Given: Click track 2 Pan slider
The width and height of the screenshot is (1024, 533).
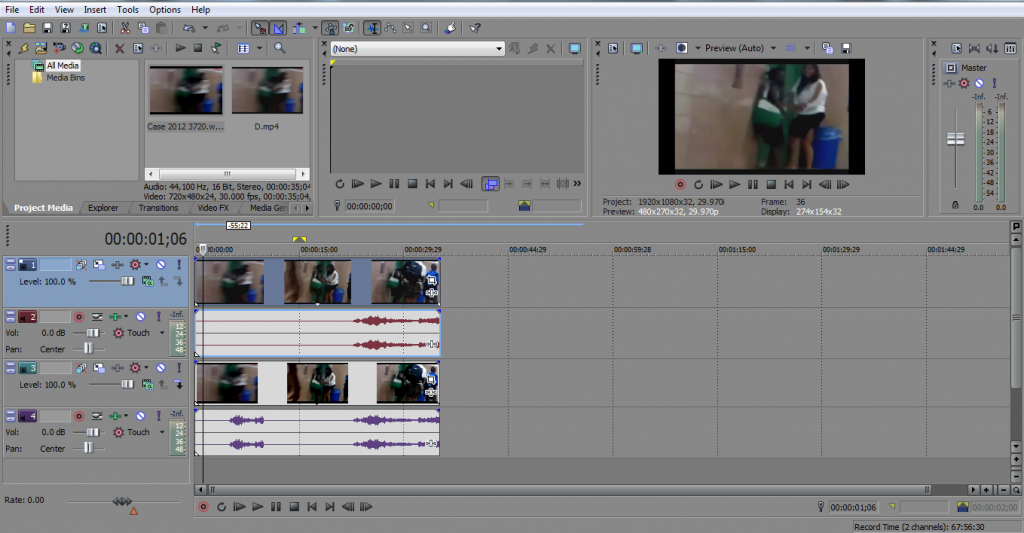Looking at the screenshot, I should [88, 349].
